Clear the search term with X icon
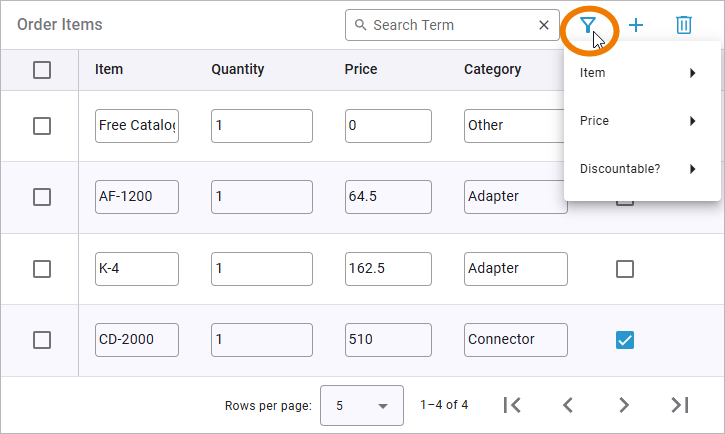 click(x=544, y=26)
